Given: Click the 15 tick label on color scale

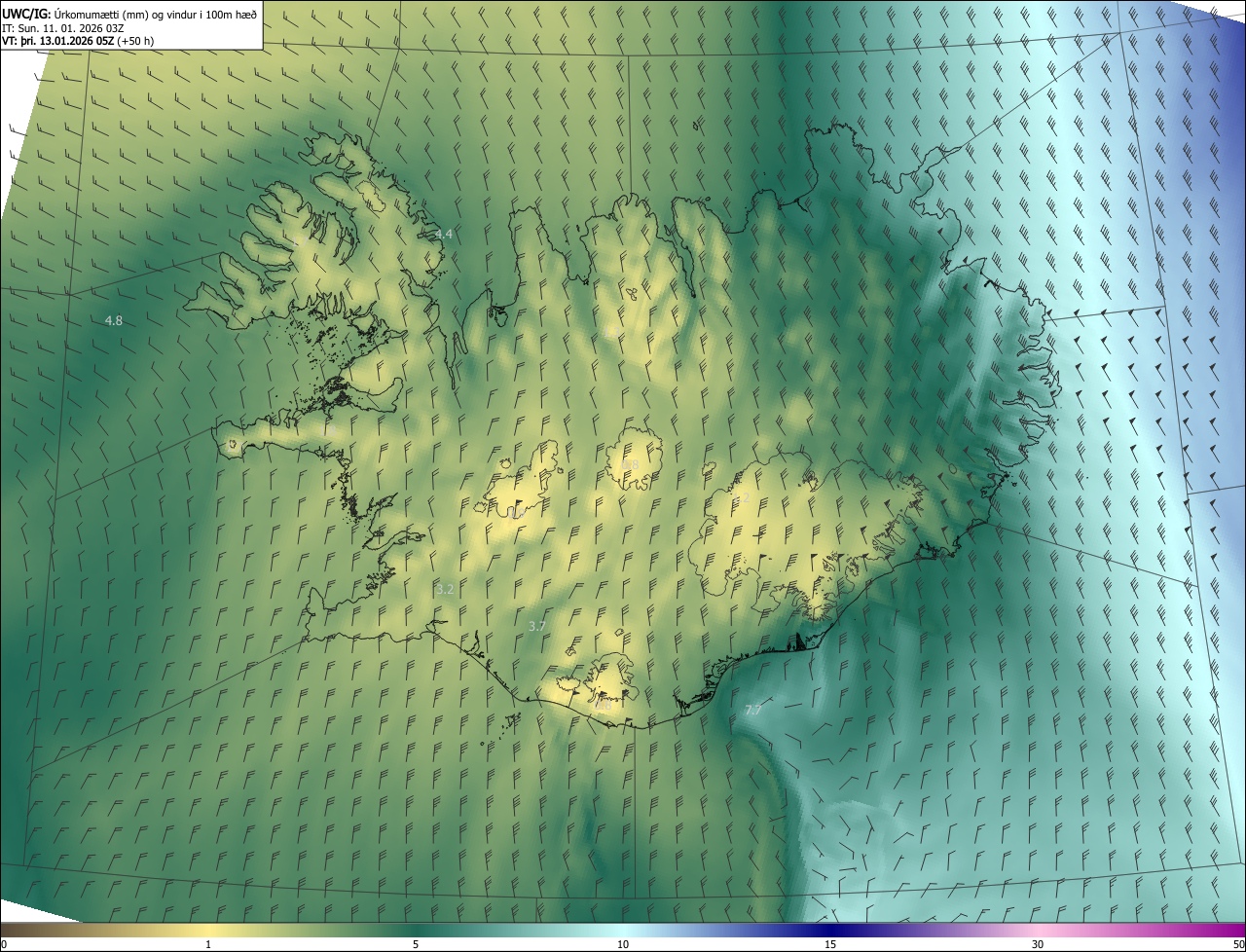Looking at the screenshot, I should 830,945.
